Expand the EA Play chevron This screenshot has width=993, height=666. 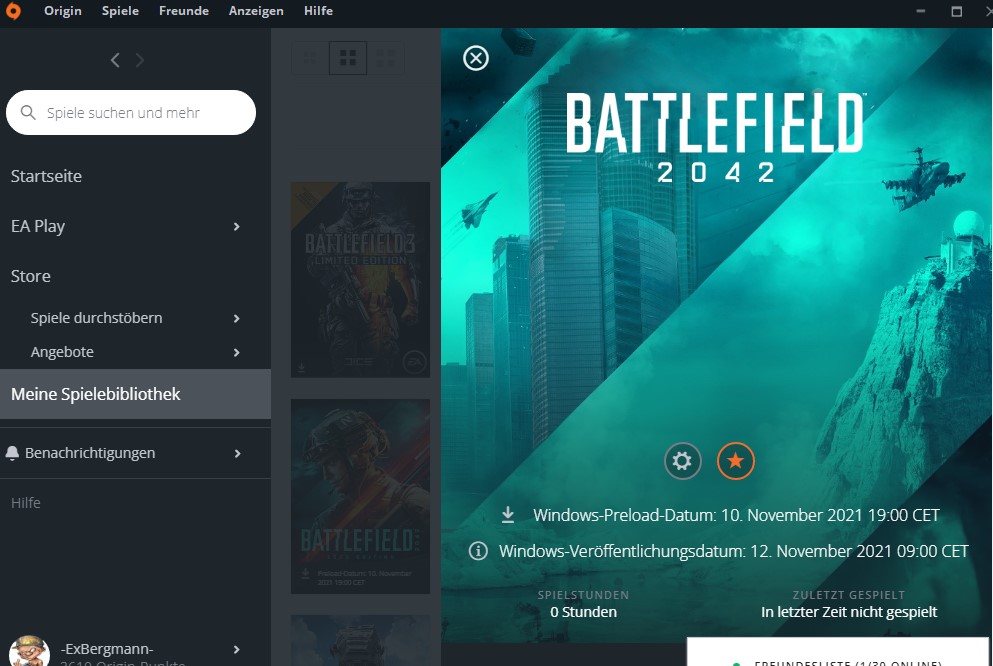[x=237, y=227]
